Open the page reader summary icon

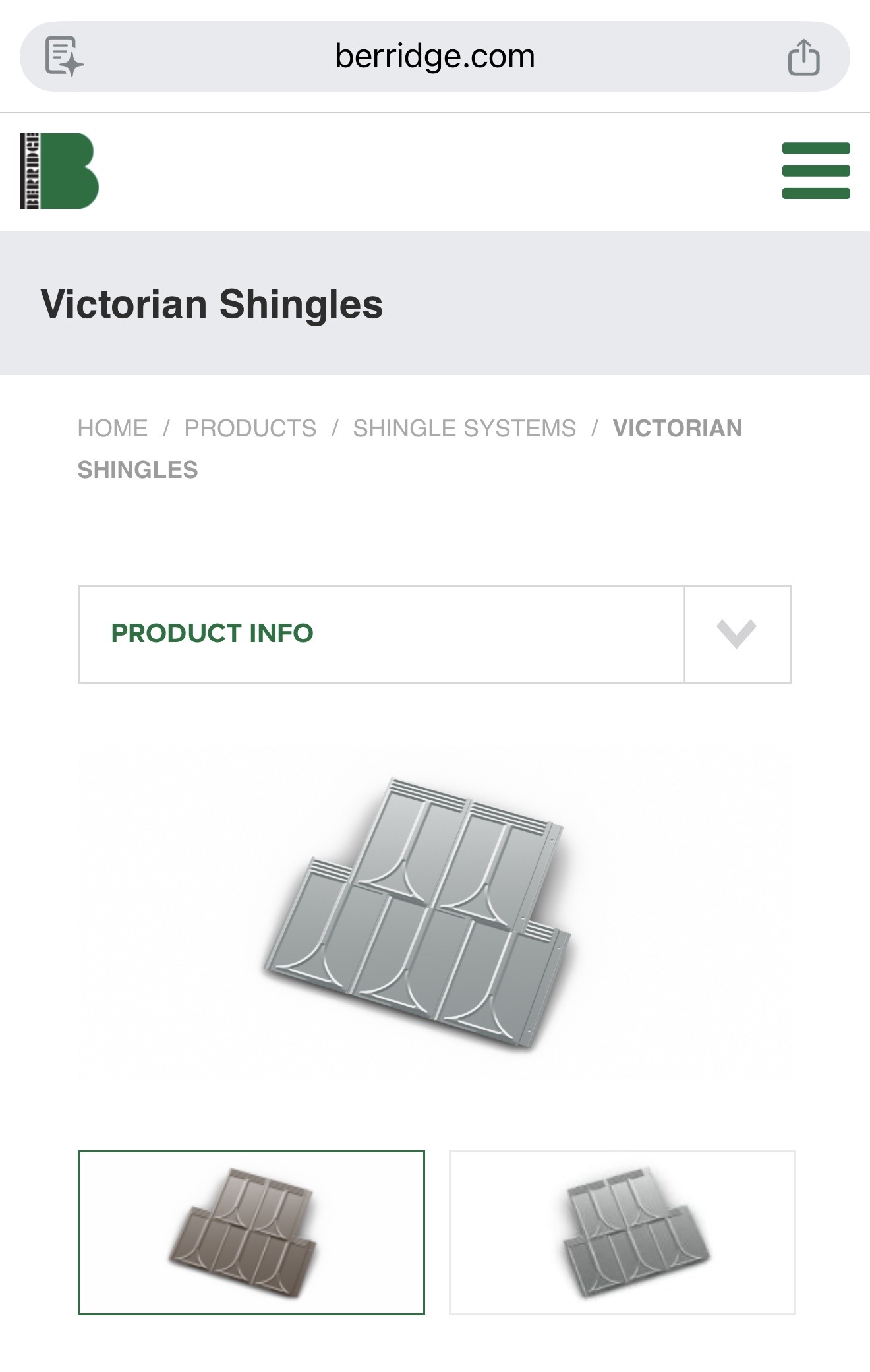(x=64, y=57)
